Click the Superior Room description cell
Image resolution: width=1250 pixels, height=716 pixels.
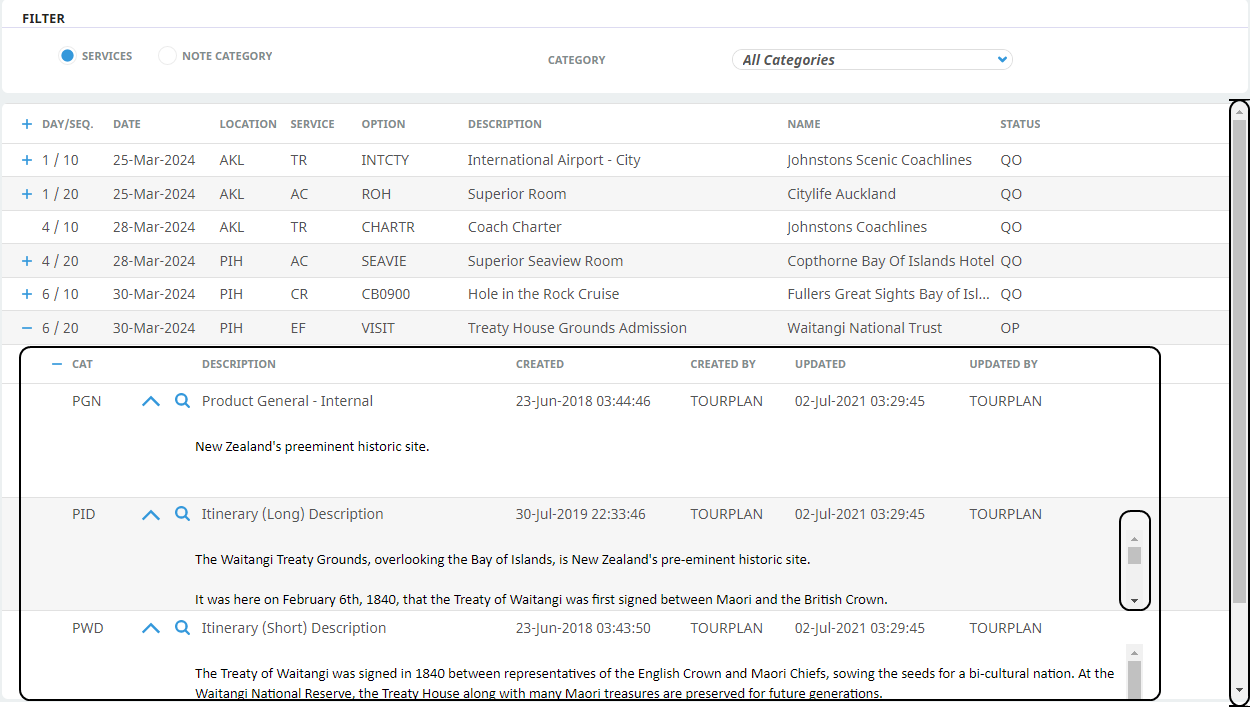click(517, 194)
